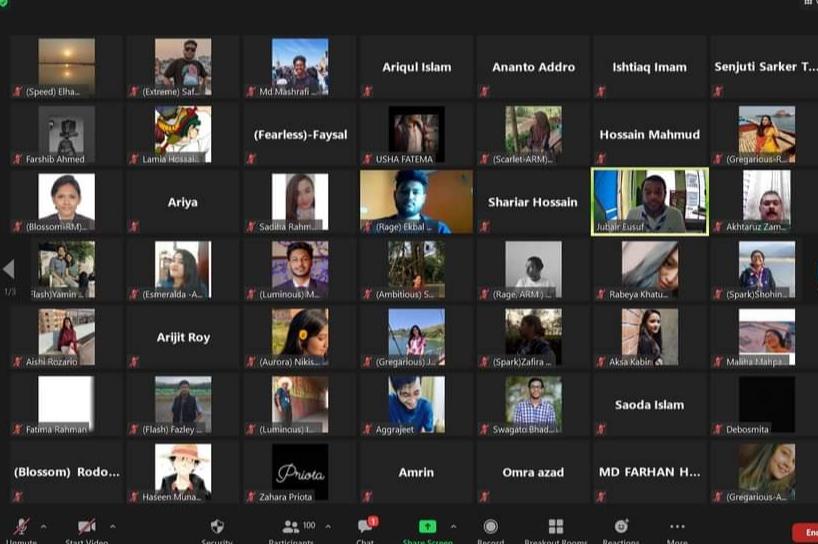Expand the arrow next to Participants
Screen dimensions: 818x544
(328, 526)
